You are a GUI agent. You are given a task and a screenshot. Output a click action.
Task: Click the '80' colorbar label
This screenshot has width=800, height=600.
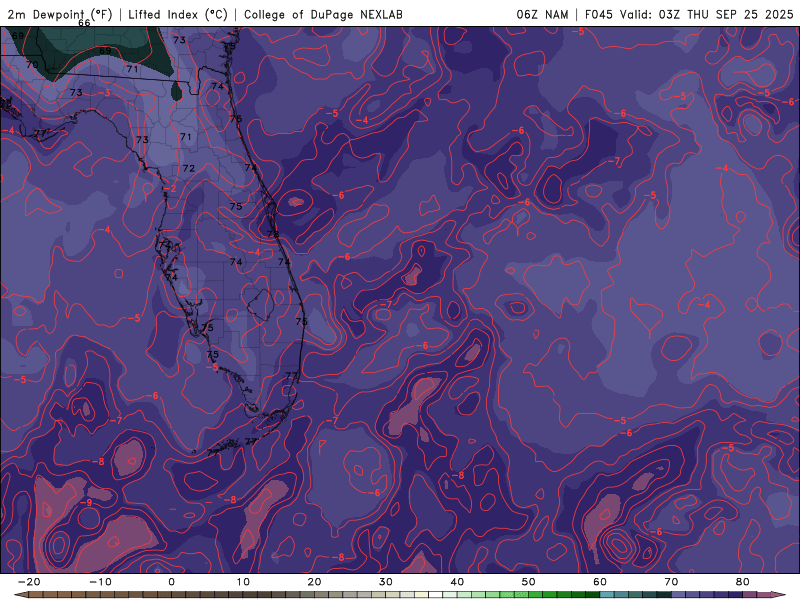(x=743, y=582)
